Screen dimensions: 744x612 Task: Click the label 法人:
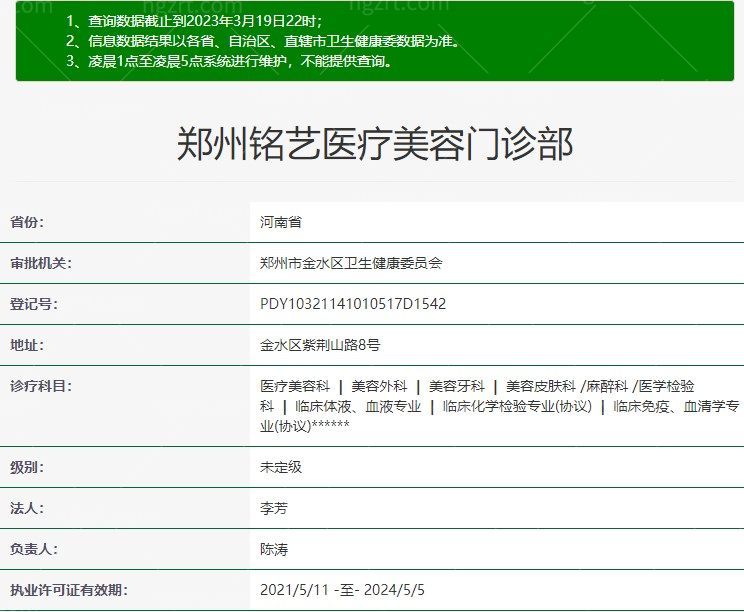[x=27, y=508]
